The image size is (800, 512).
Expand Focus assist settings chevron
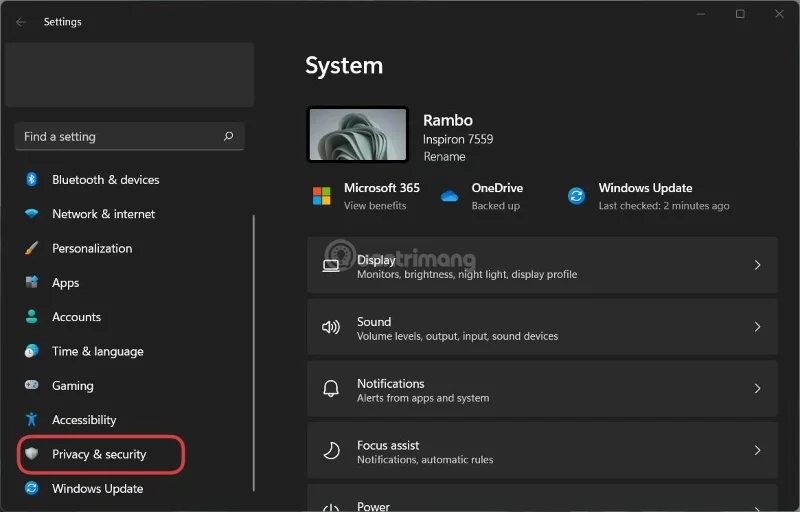tap(757, 450)
